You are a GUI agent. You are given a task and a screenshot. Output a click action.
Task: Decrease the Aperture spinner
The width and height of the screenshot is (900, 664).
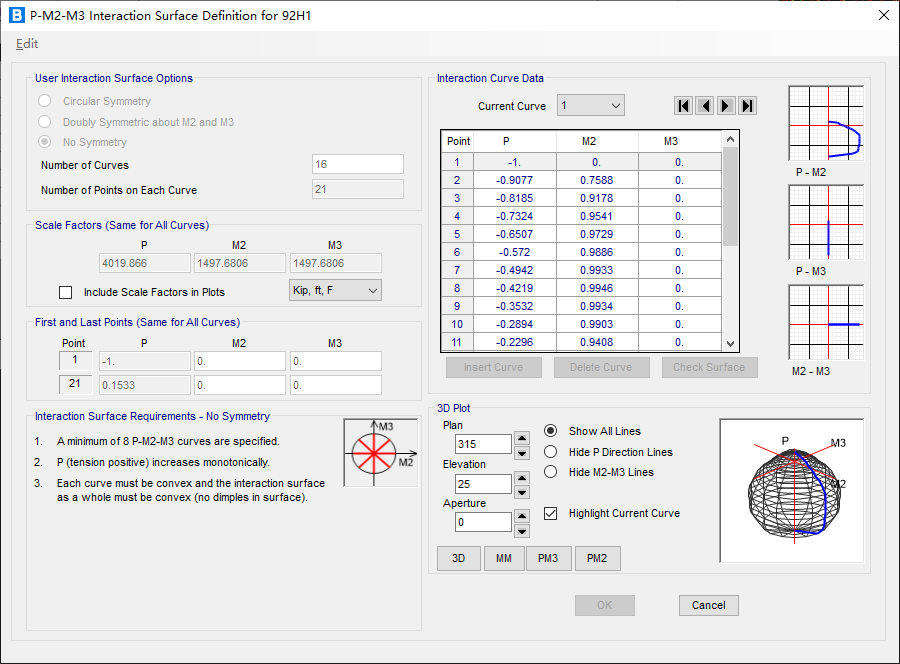(x=522, y=531)
